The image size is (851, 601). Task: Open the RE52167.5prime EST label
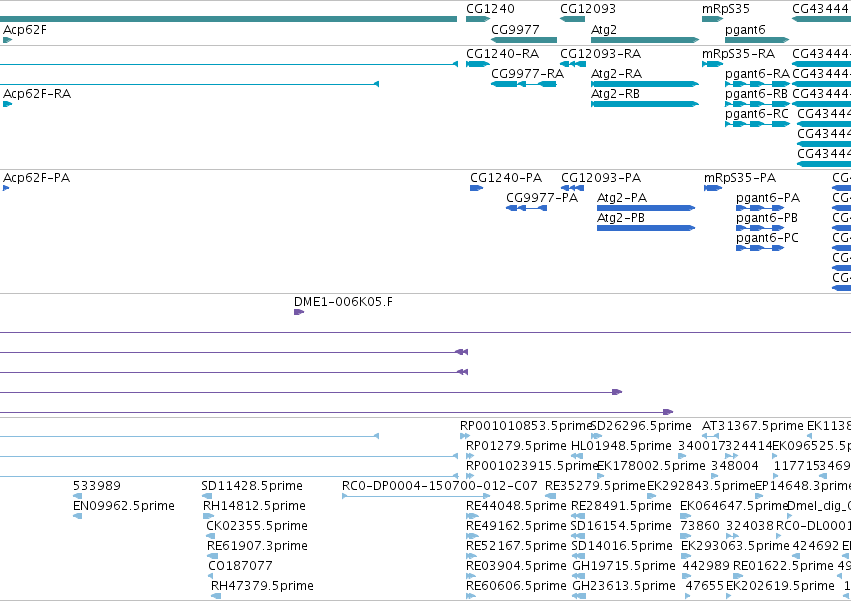(516, 546)
